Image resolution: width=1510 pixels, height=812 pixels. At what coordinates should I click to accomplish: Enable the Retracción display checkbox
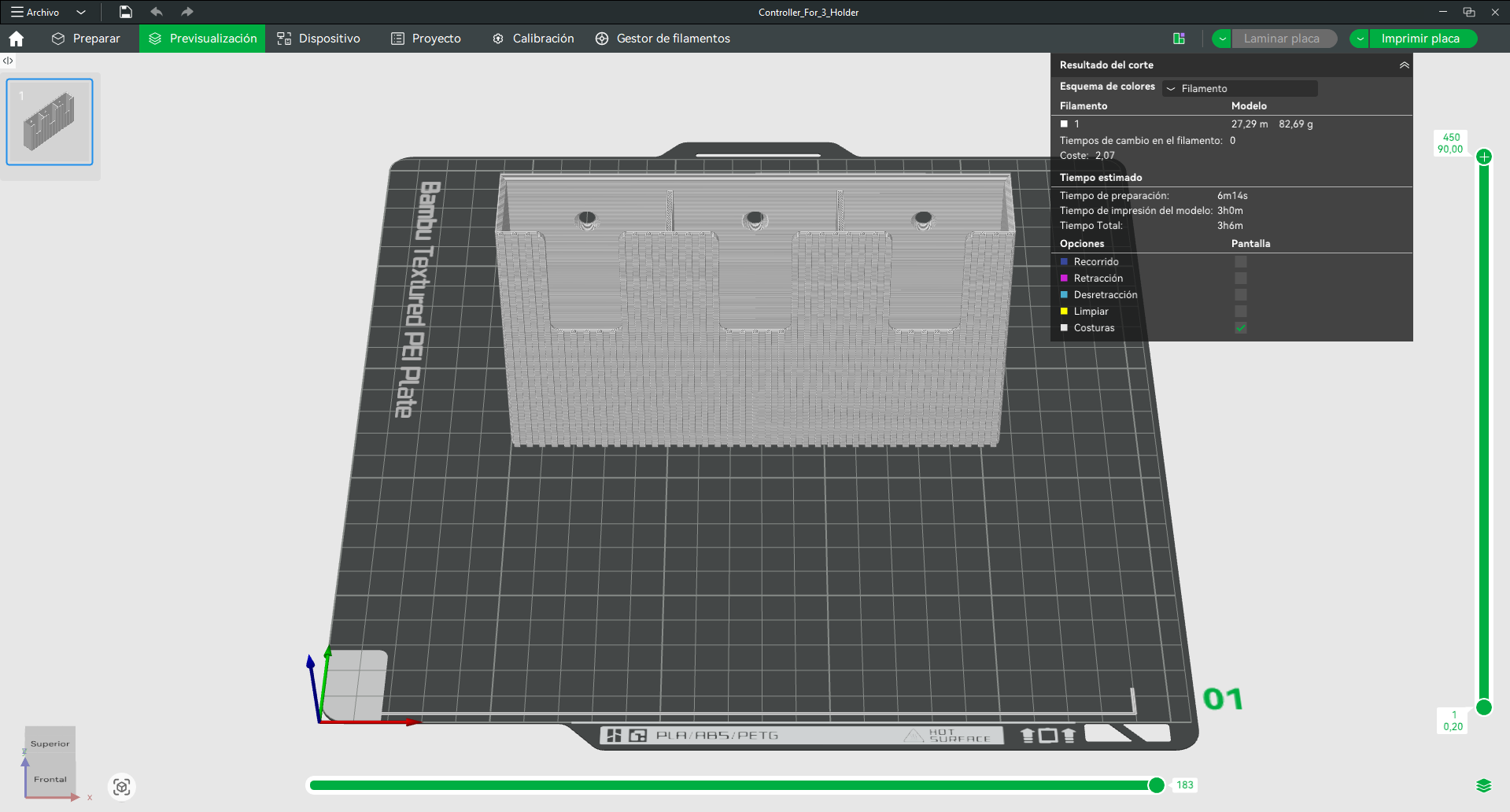(1241, 279)
